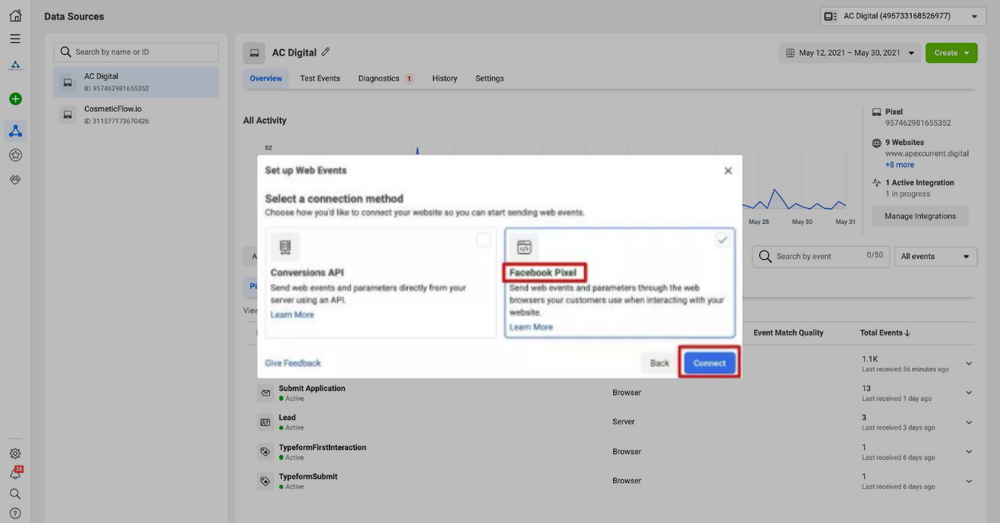
Task: Check the Conversions API option checkbox
Action: [483, 240]
